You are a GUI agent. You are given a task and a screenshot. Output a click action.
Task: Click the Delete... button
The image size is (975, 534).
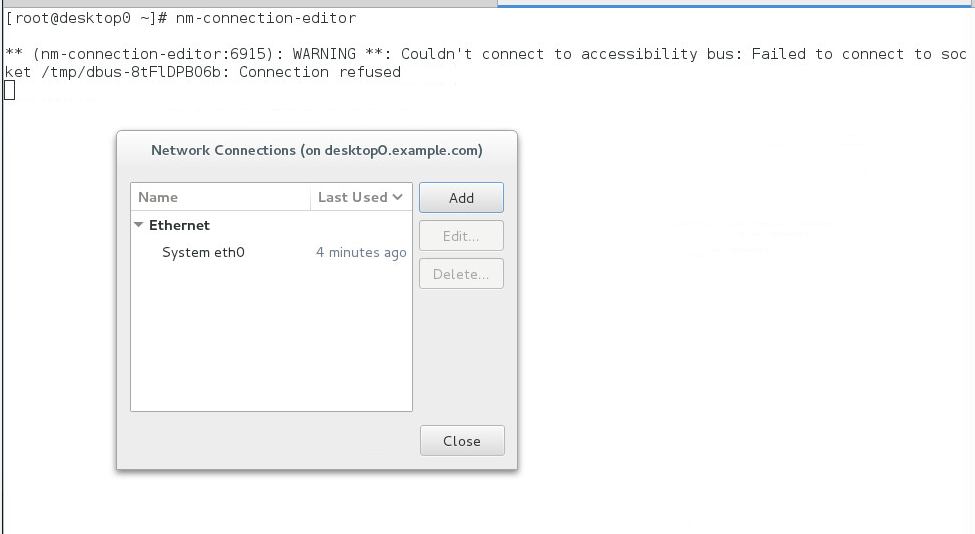coord(461,274)
